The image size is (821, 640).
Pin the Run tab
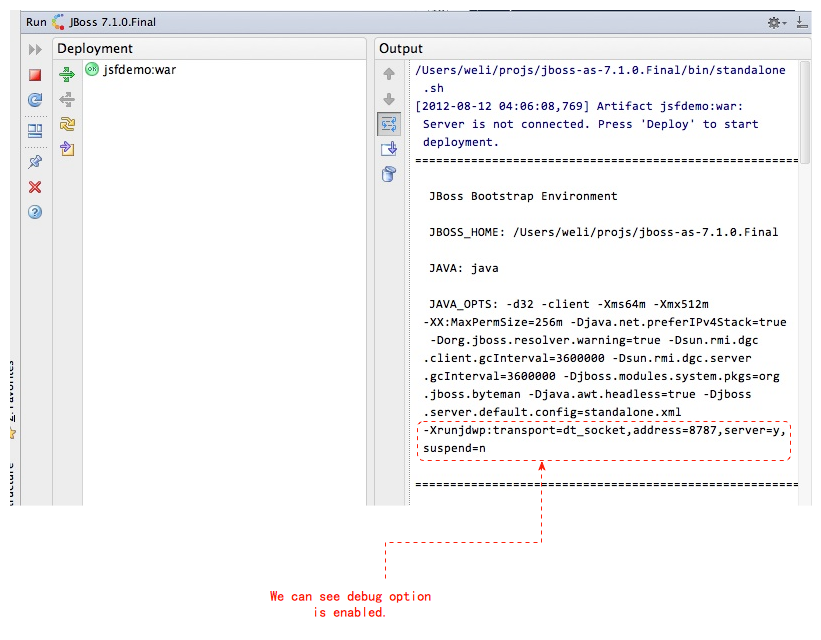click(x=35, y=162)
